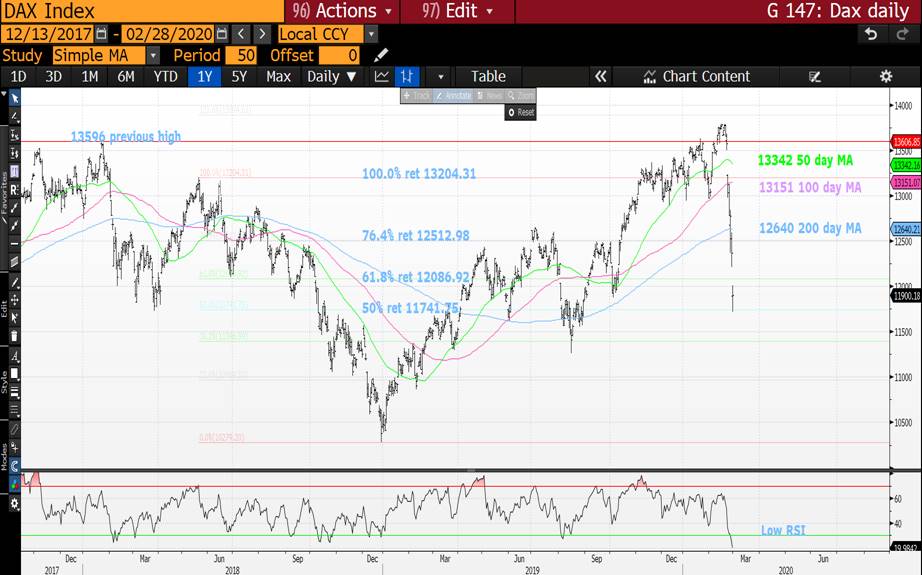Collapse panel with double chevron icon
The height and width of the screenshot is (575, 922).
click(600, 76)
